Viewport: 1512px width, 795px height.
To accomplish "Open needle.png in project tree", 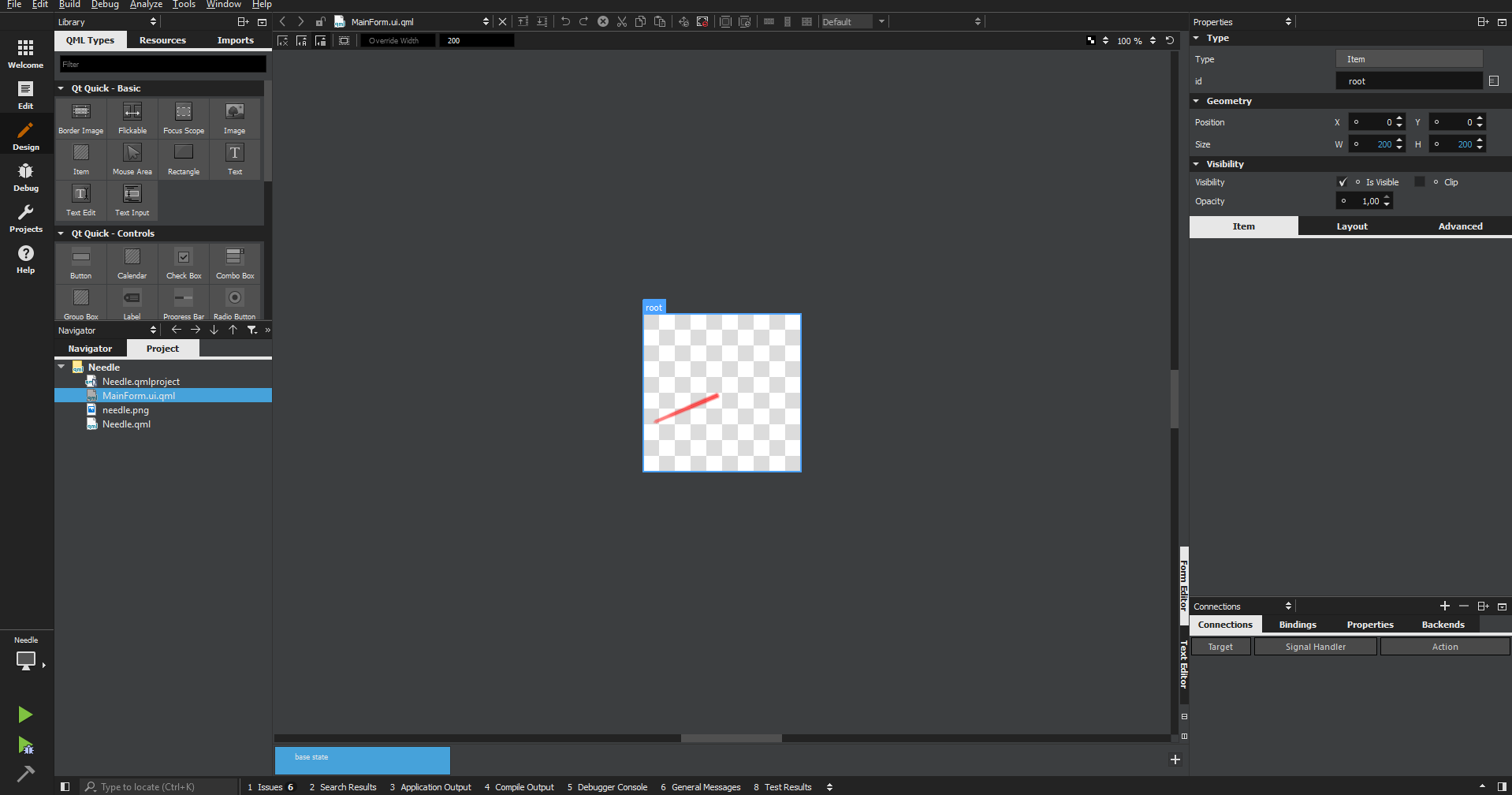I will 125,410.
